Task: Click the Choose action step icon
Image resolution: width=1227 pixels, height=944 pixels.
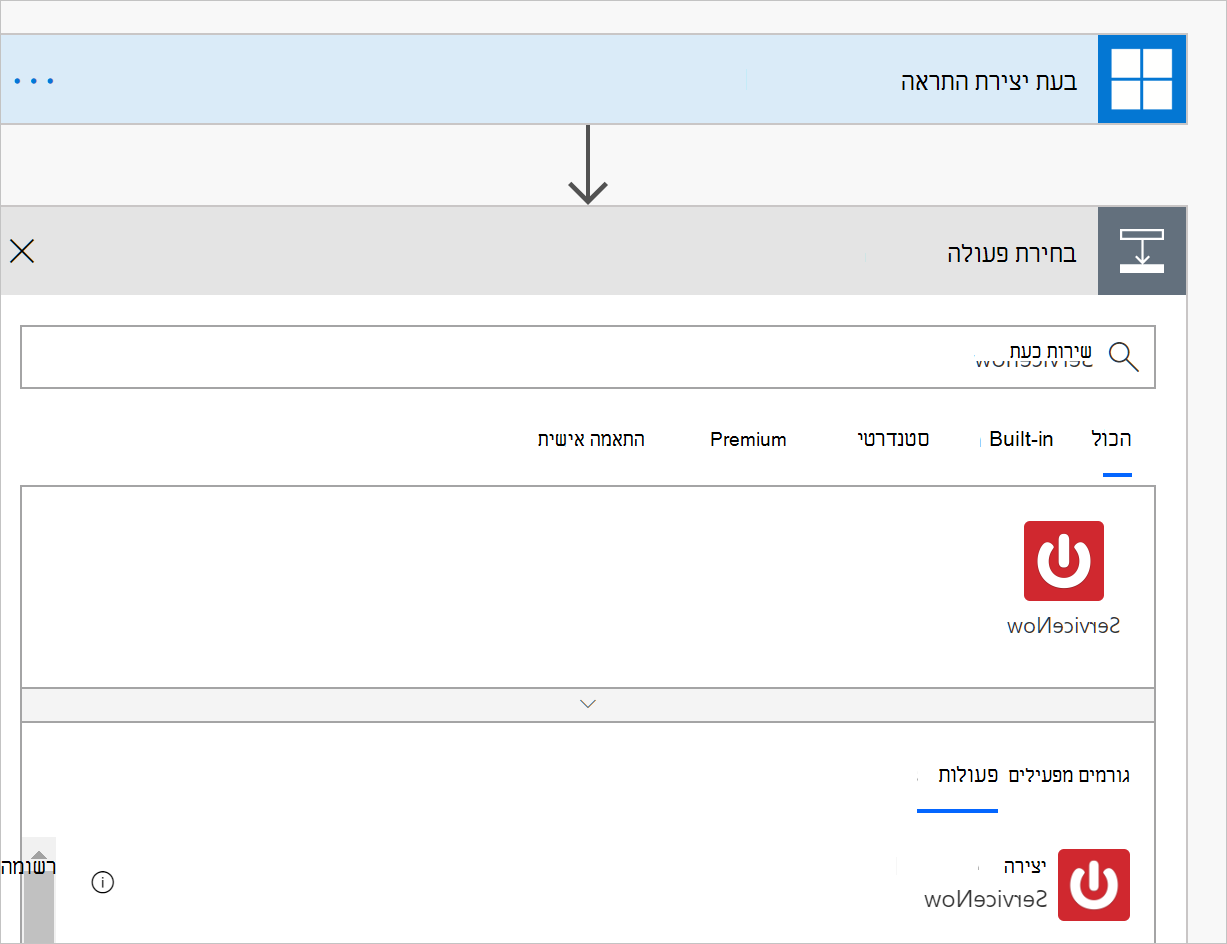Action: coord(1141,251)
